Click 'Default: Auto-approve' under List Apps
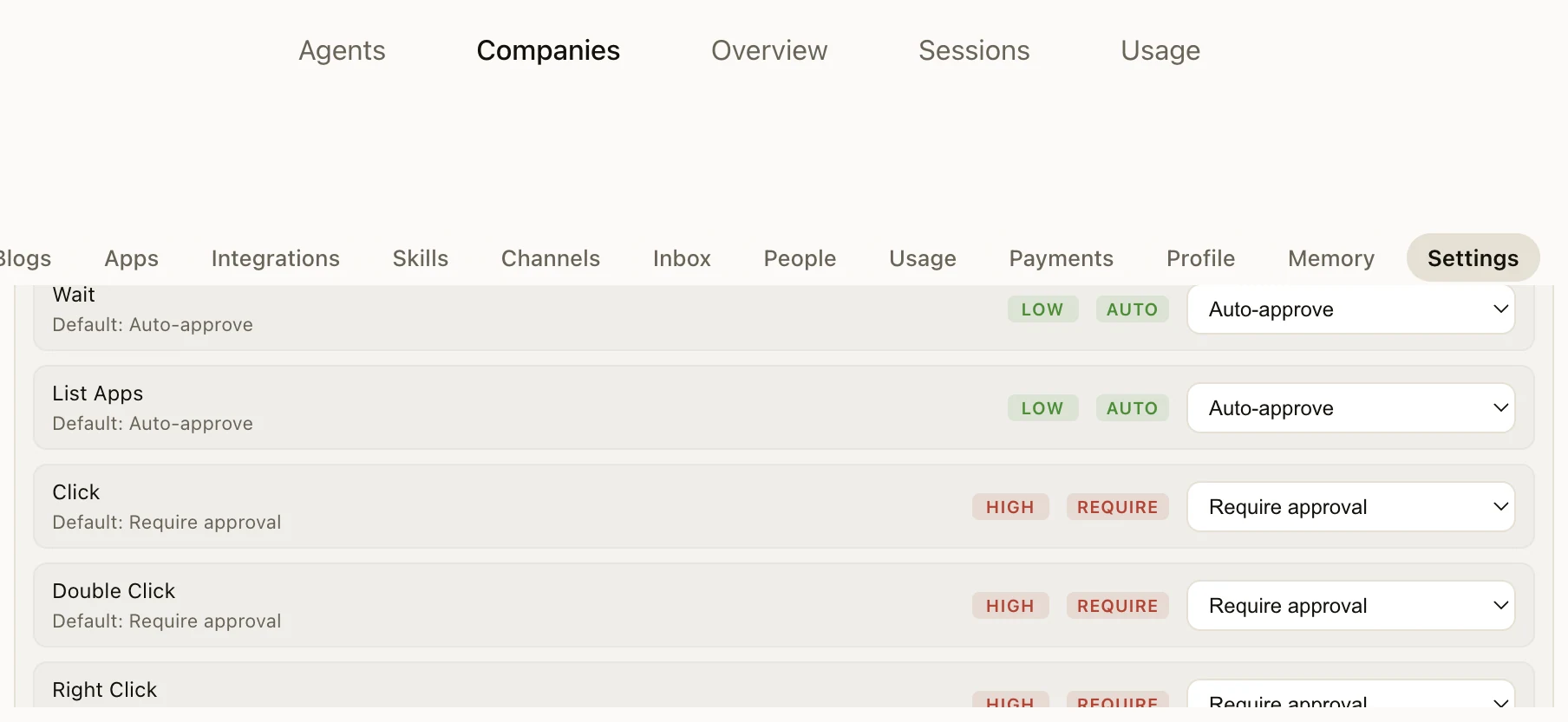 point(153,424)
